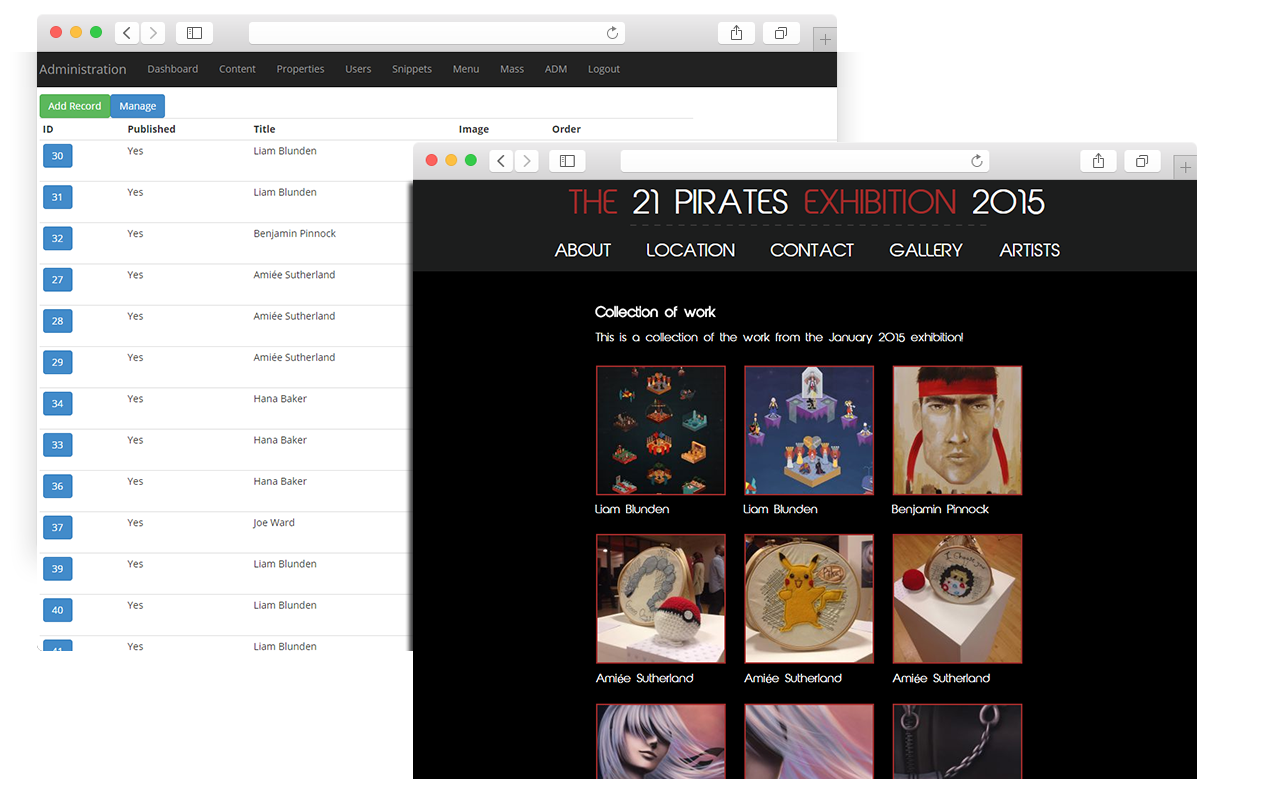The height and width of the screenshot is (790, 1269).
Task: Open record ID 27 button
Action: (x=57, y=280)
